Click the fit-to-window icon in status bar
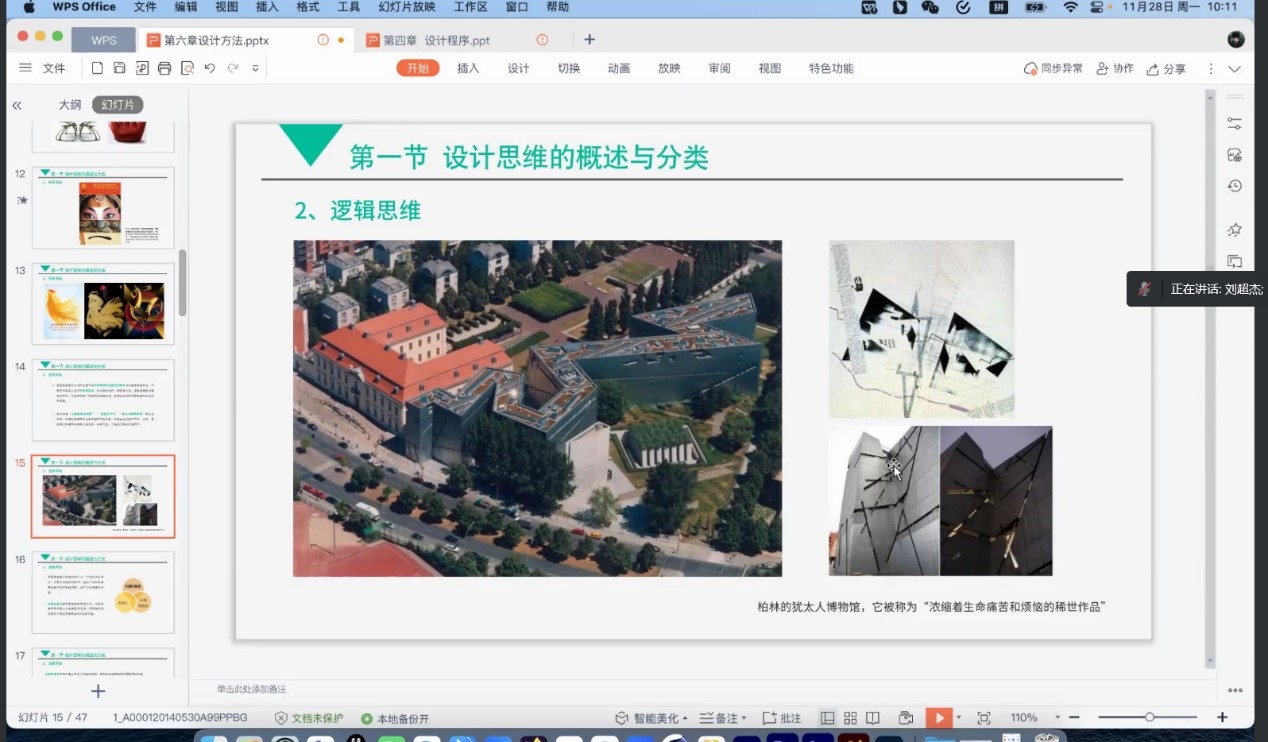 983,717
